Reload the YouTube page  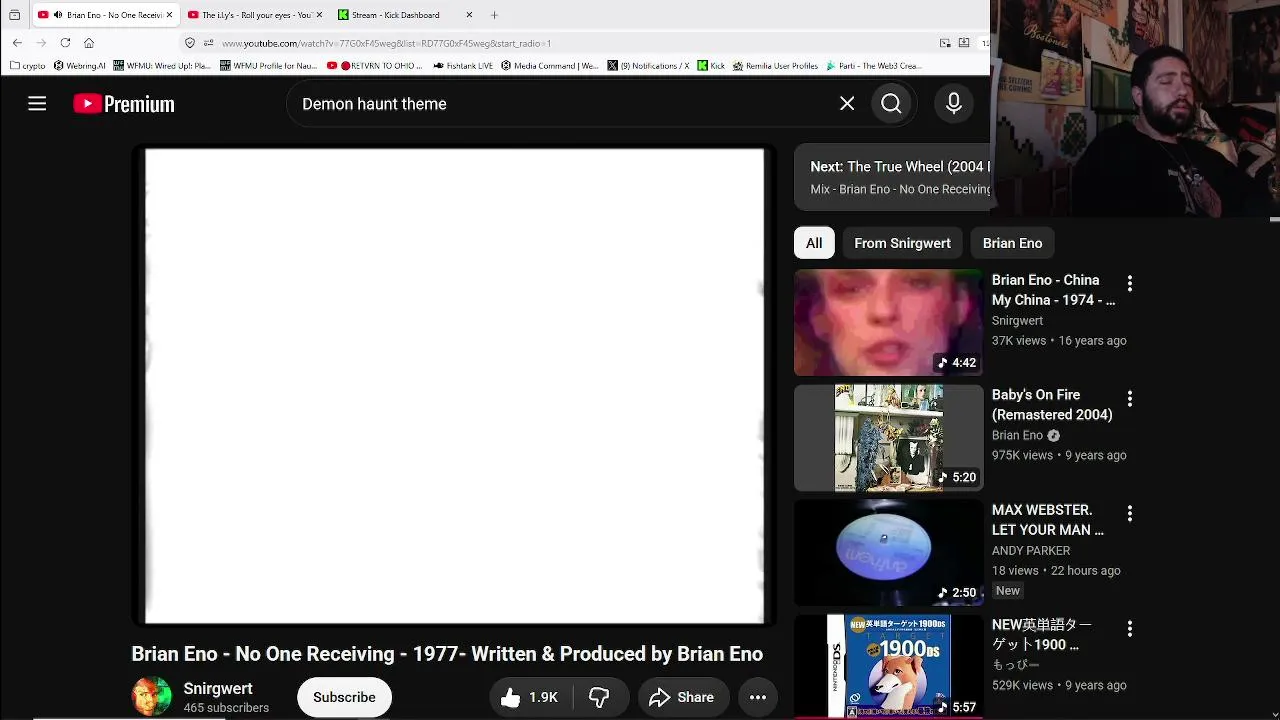click(x=65, y=43)
